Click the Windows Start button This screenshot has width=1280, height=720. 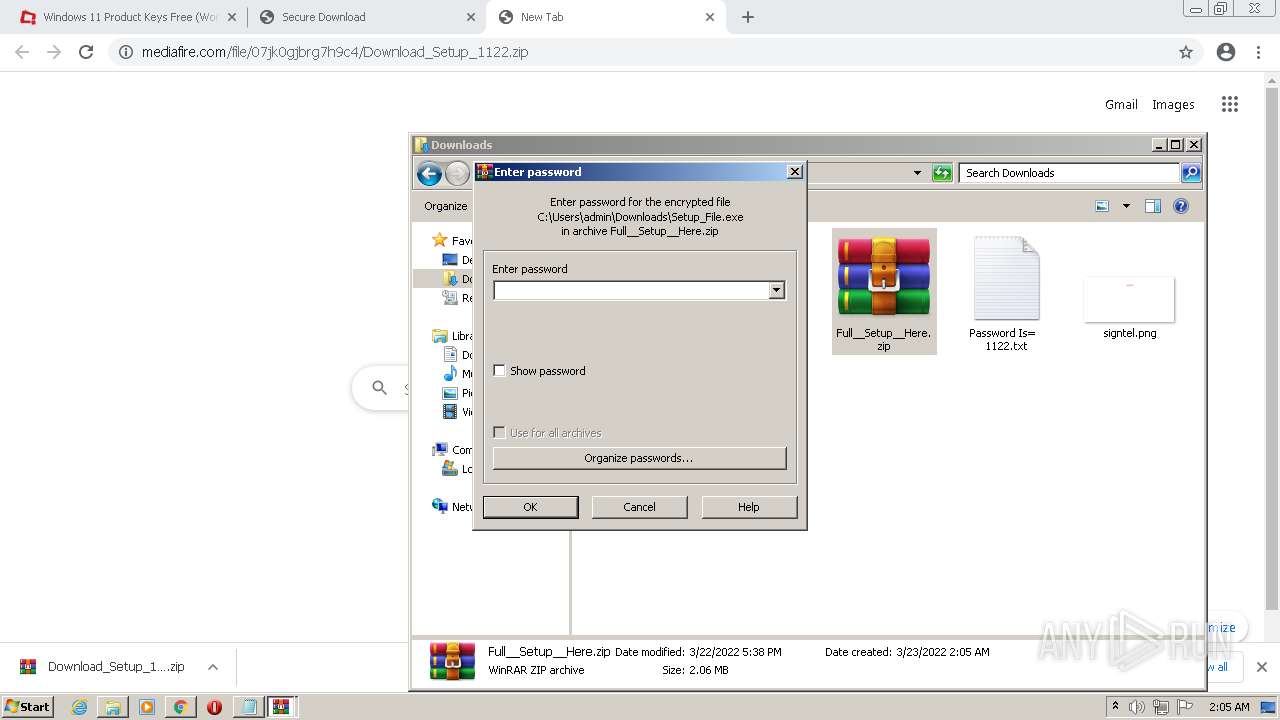click(28, 707)
